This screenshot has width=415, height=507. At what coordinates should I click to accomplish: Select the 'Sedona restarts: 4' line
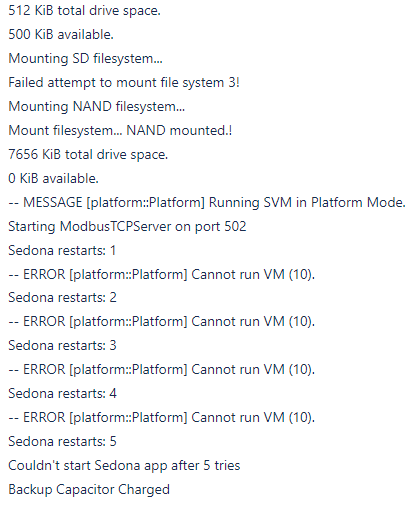[x=62, y=393]
